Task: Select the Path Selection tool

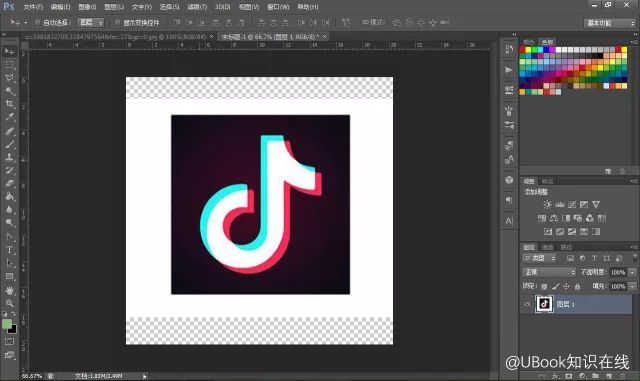Action: [9, 263]
